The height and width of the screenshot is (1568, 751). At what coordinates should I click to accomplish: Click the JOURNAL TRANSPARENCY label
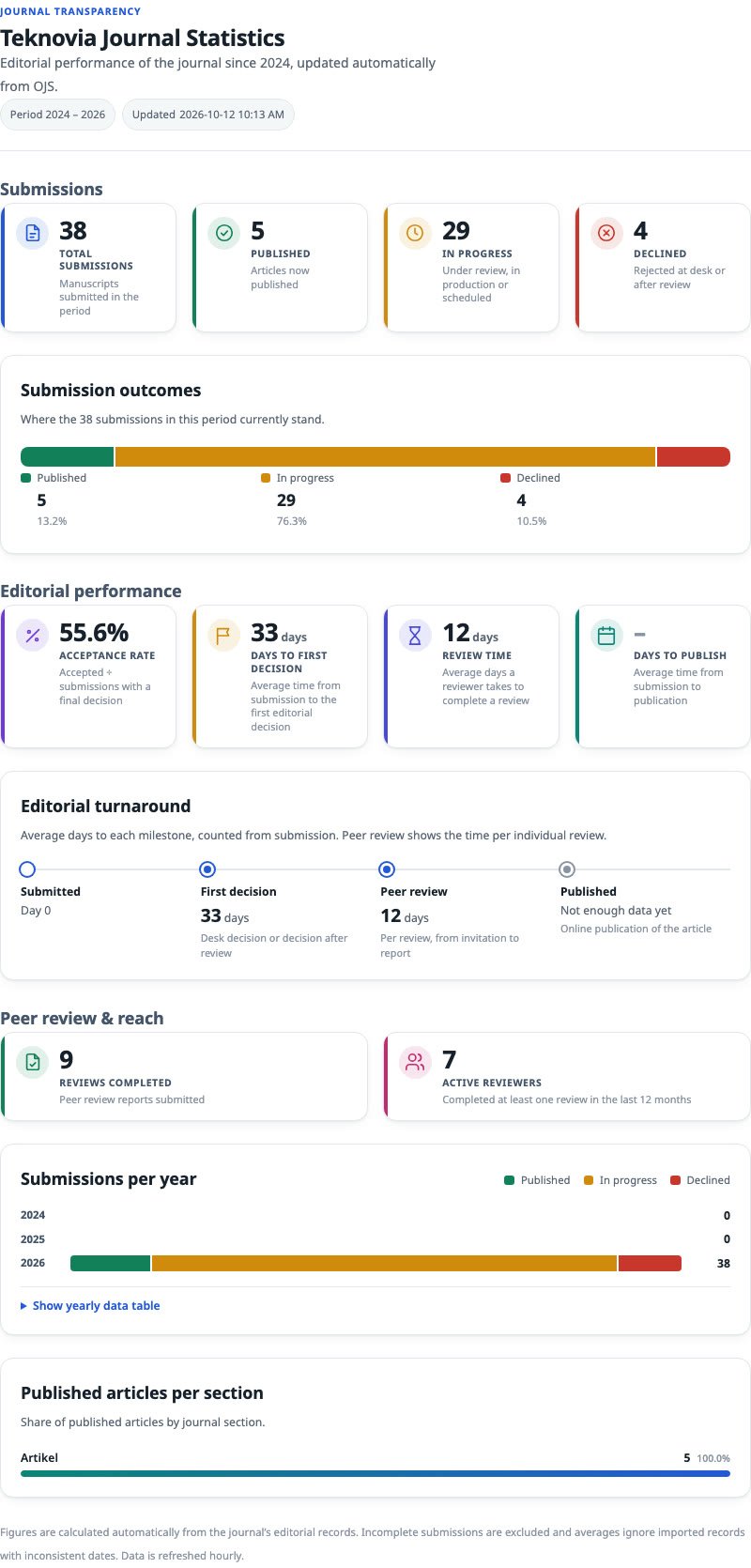pyautogui.click(x=70, y=11)
